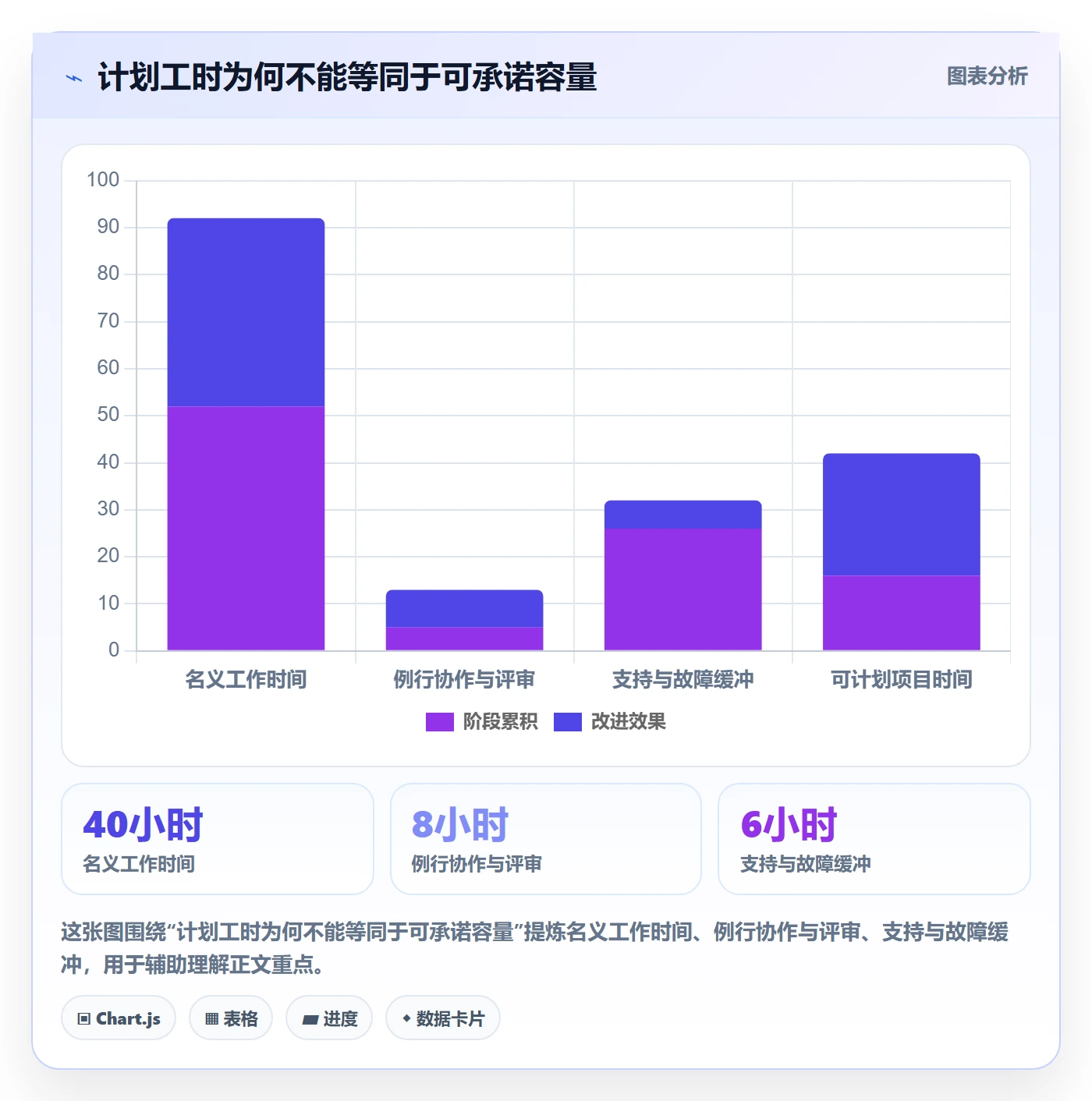The width and height of the screenshot is (1092, 1101).
Task: Click the 例行协作与评审 x-axis label
Action: click(464, 679)
